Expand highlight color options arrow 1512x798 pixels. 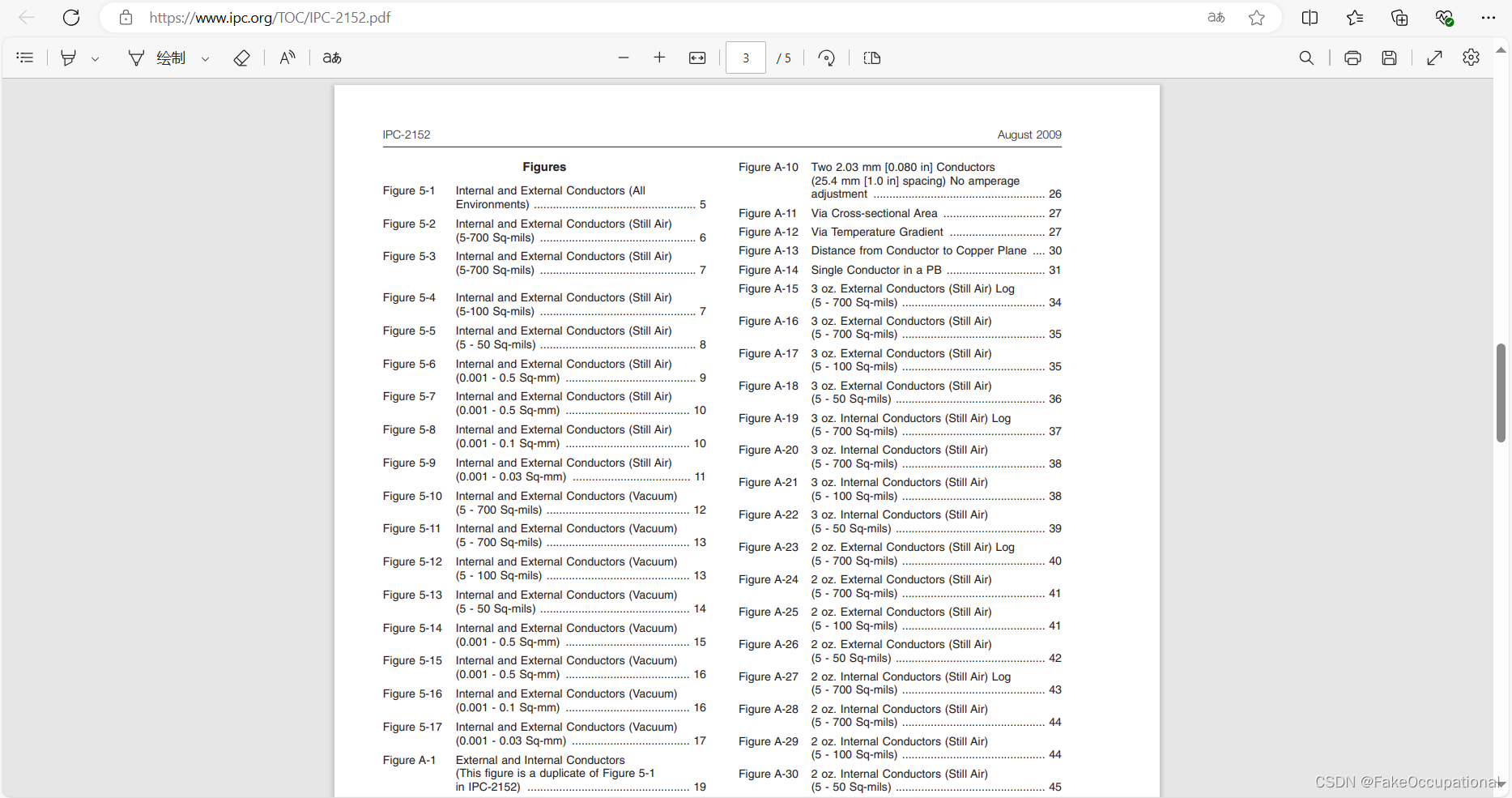tap(95, 58)
